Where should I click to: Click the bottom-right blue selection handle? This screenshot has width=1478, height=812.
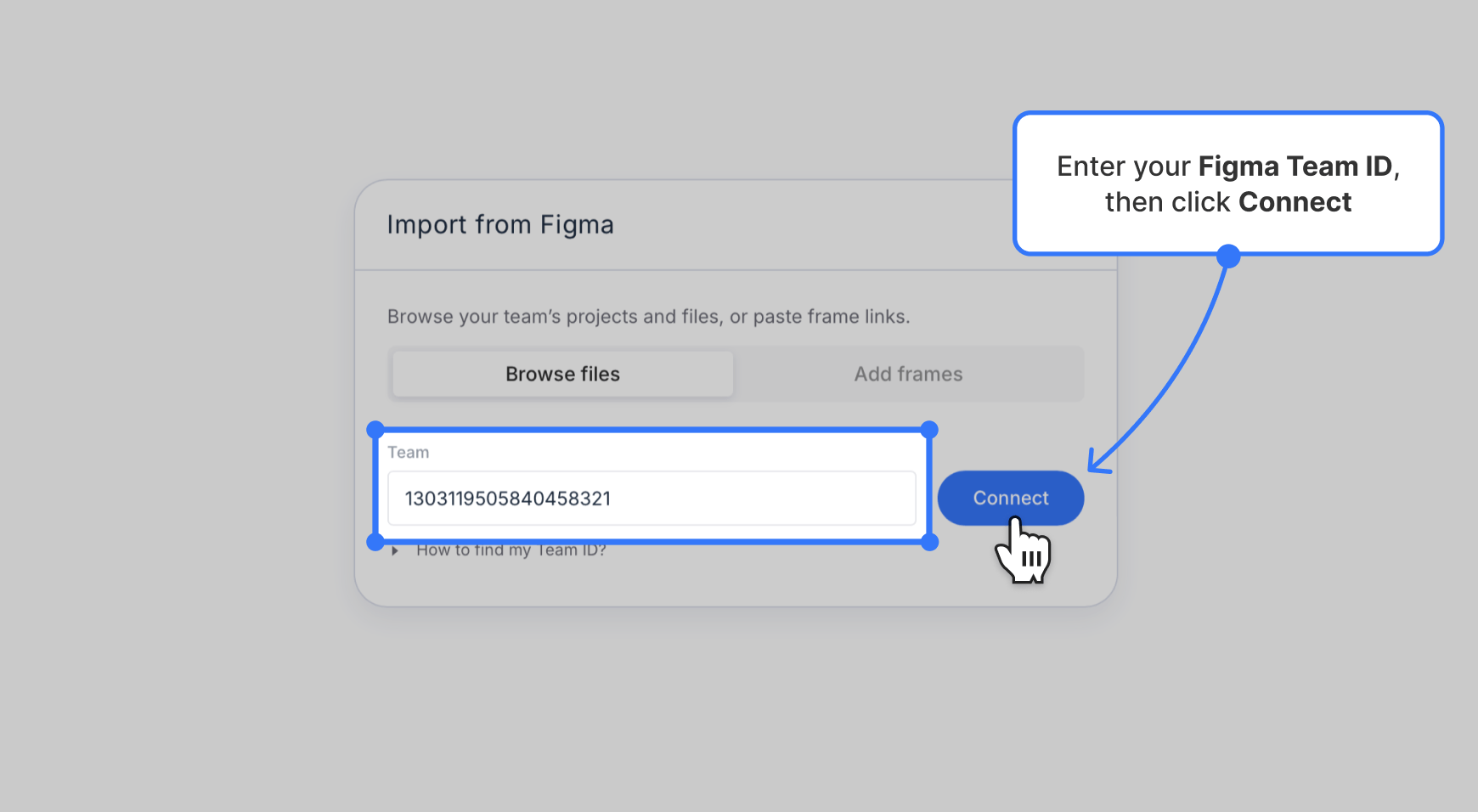point(929,542)
